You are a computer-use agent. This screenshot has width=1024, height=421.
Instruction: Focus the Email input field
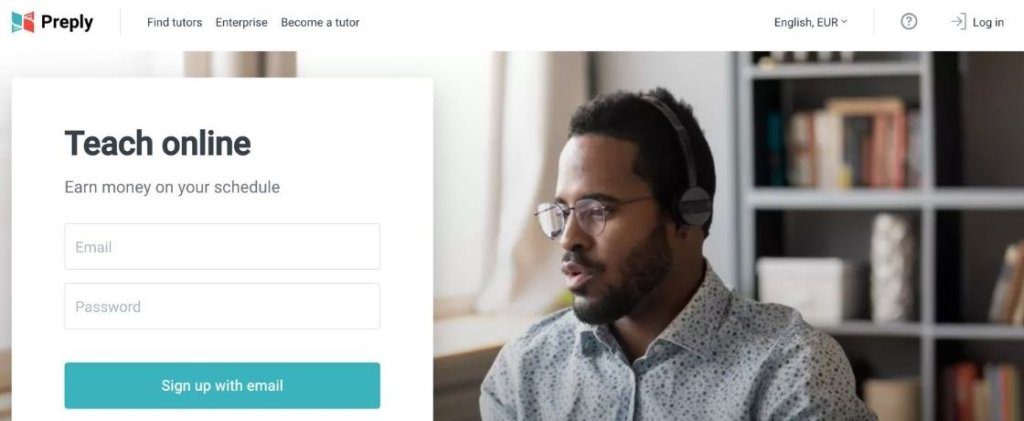tap(222, 247)
